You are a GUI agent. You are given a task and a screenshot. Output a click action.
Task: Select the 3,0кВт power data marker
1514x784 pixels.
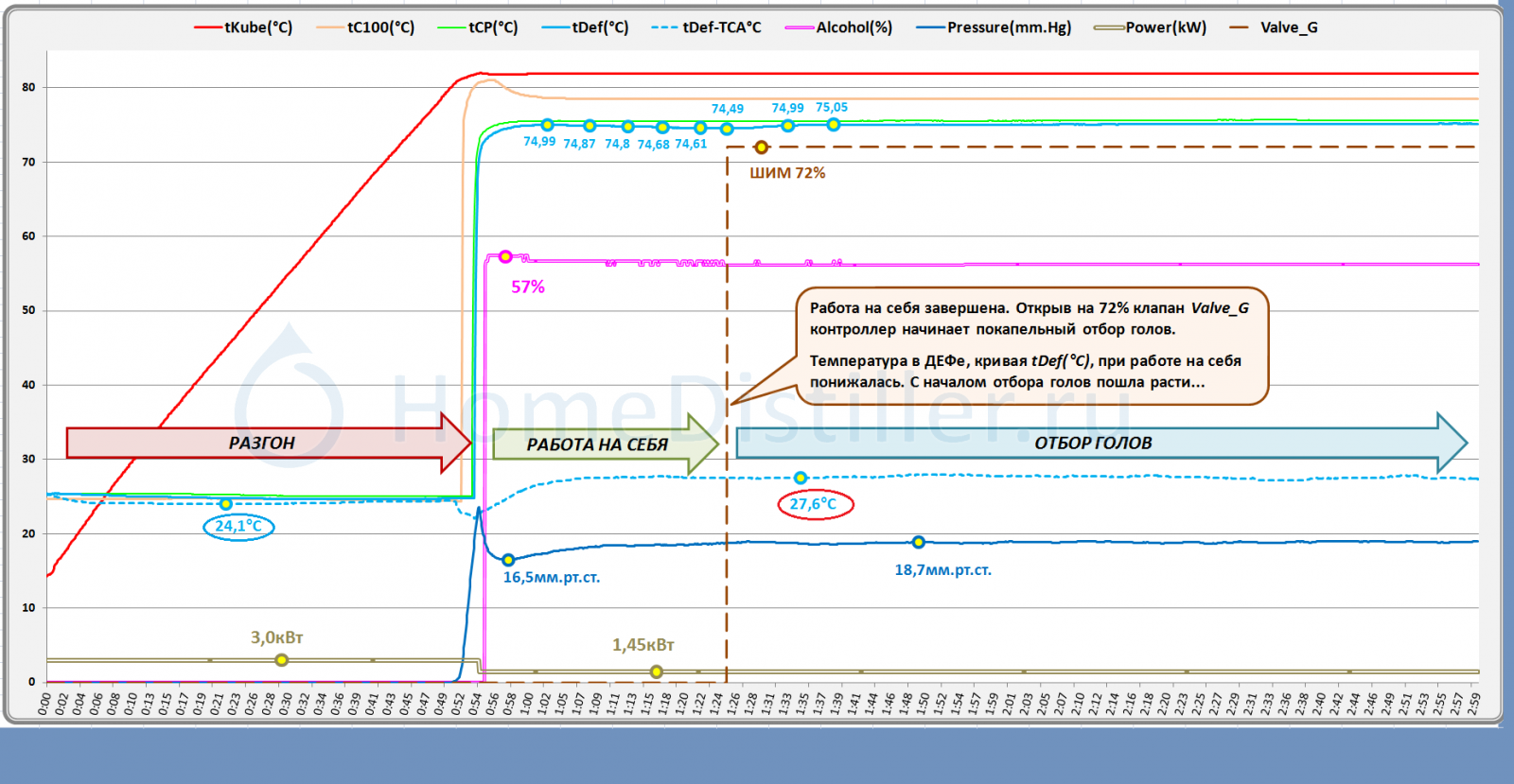click(x=281, y=660)
